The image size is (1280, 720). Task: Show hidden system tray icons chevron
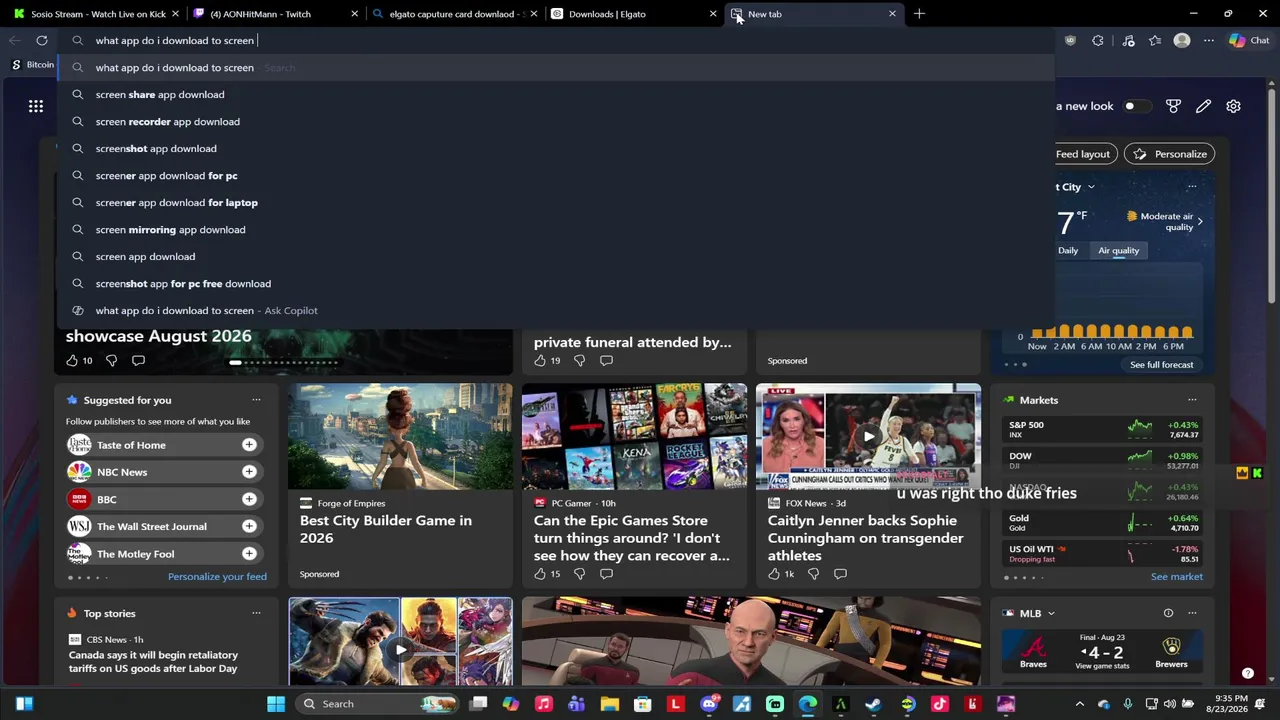(x=1080, y=704)
